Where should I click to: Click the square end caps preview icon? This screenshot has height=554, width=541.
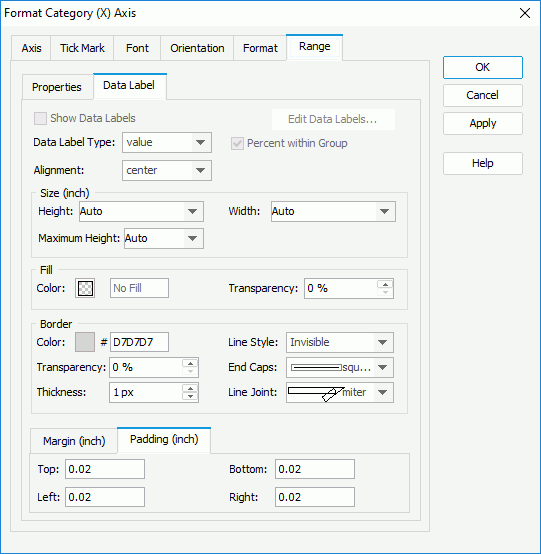(316, 367)
